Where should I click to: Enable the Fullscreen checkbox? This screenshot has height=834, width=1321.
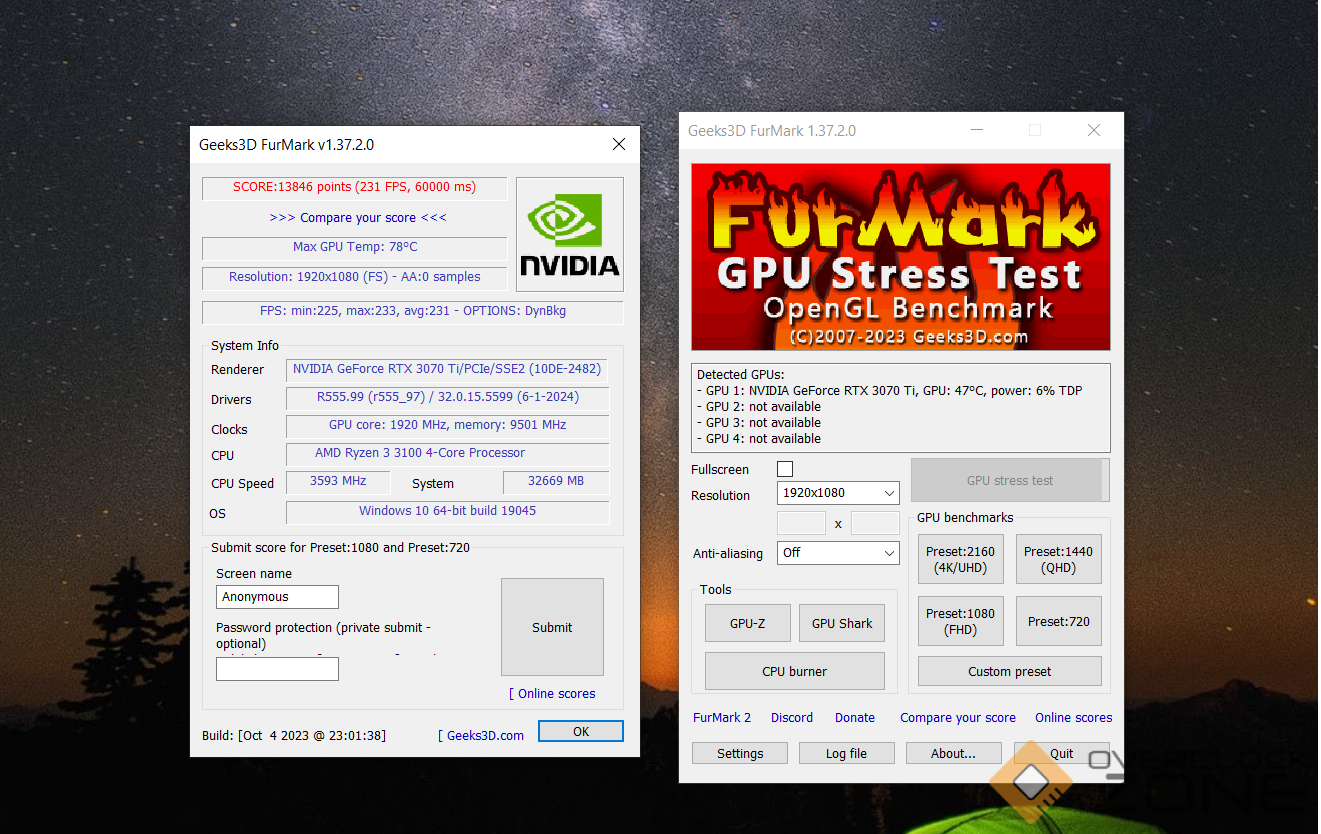pyautogui.click(x=785, y=469)
